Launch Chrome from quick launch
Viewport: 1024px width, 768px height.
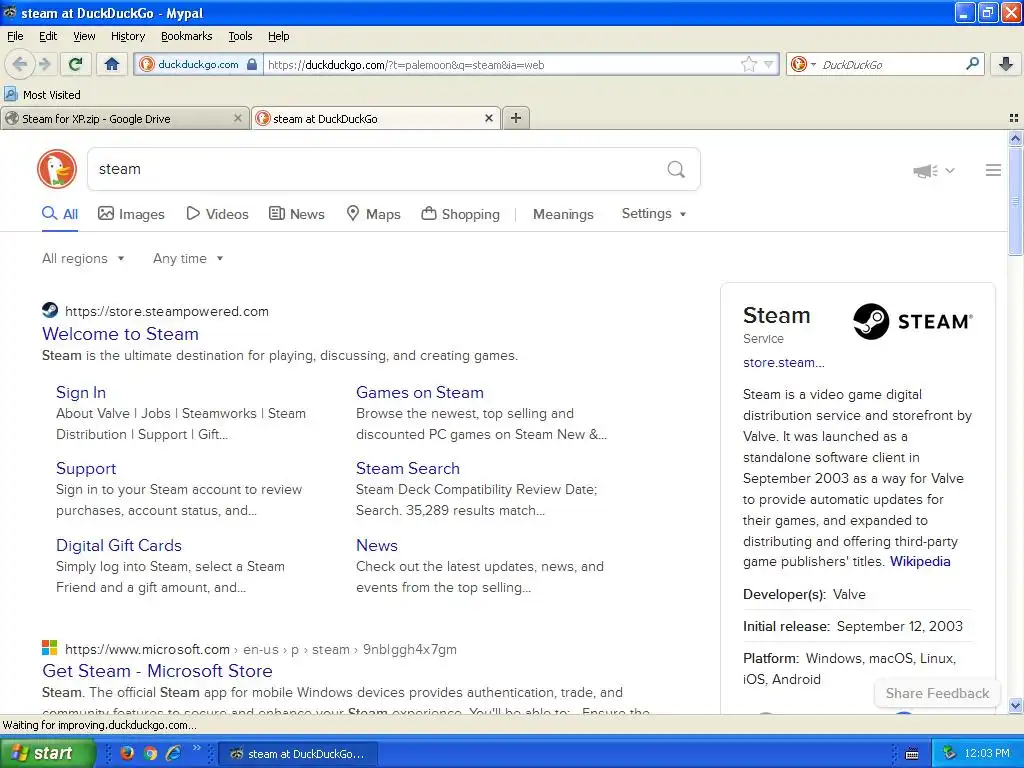coord(150,753)
